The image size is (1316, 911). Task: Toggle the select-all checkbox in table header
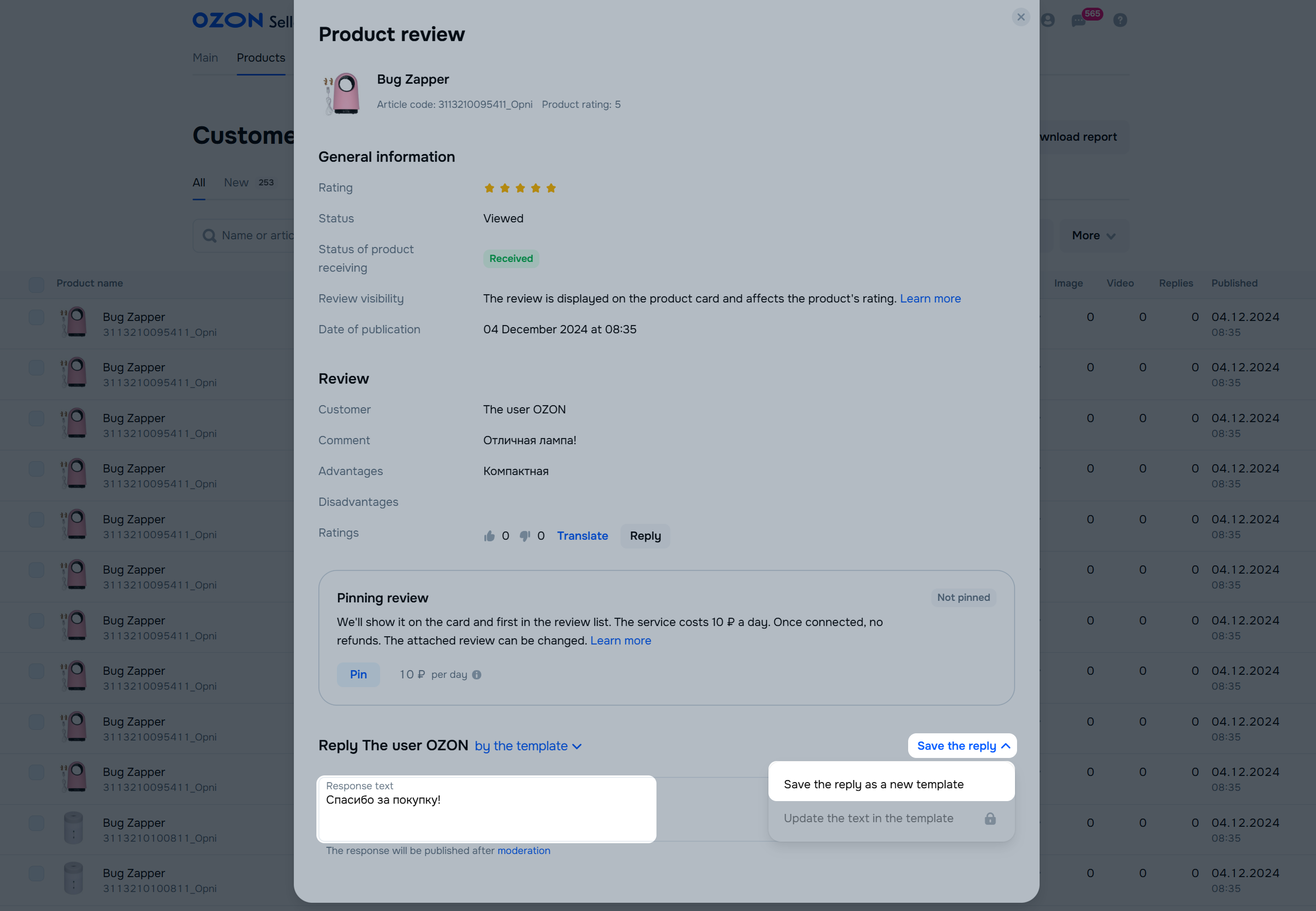[x=36, y=283]
